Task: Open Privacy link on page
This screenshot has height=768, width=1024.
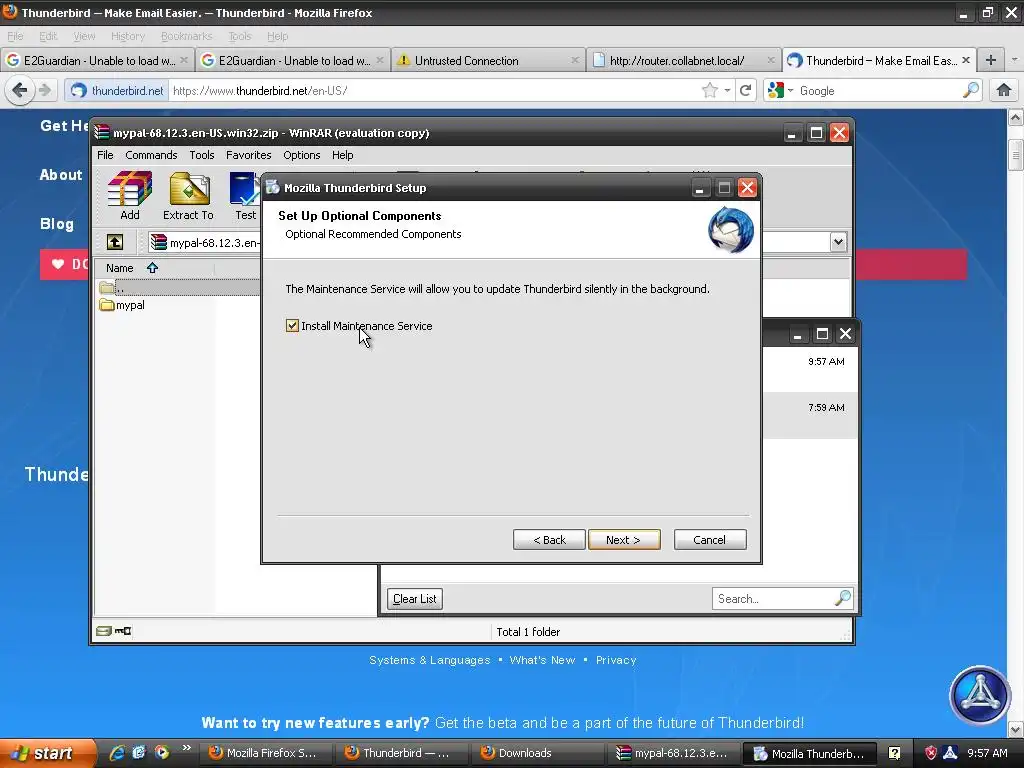Action: pyautogui.click(x=616, y=660)
